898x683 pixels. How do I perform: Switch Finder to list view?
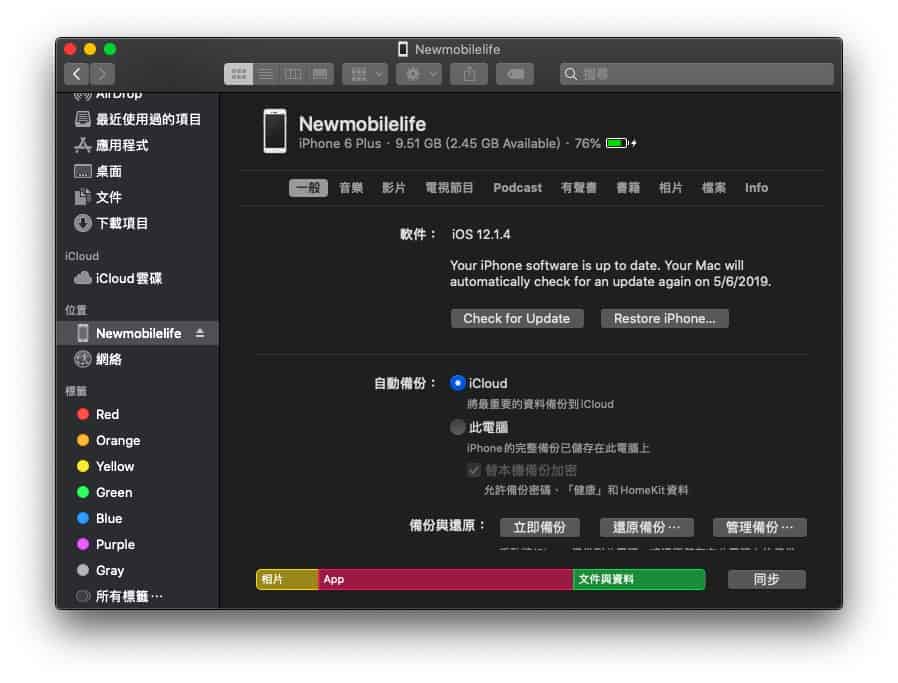(265, 74)
